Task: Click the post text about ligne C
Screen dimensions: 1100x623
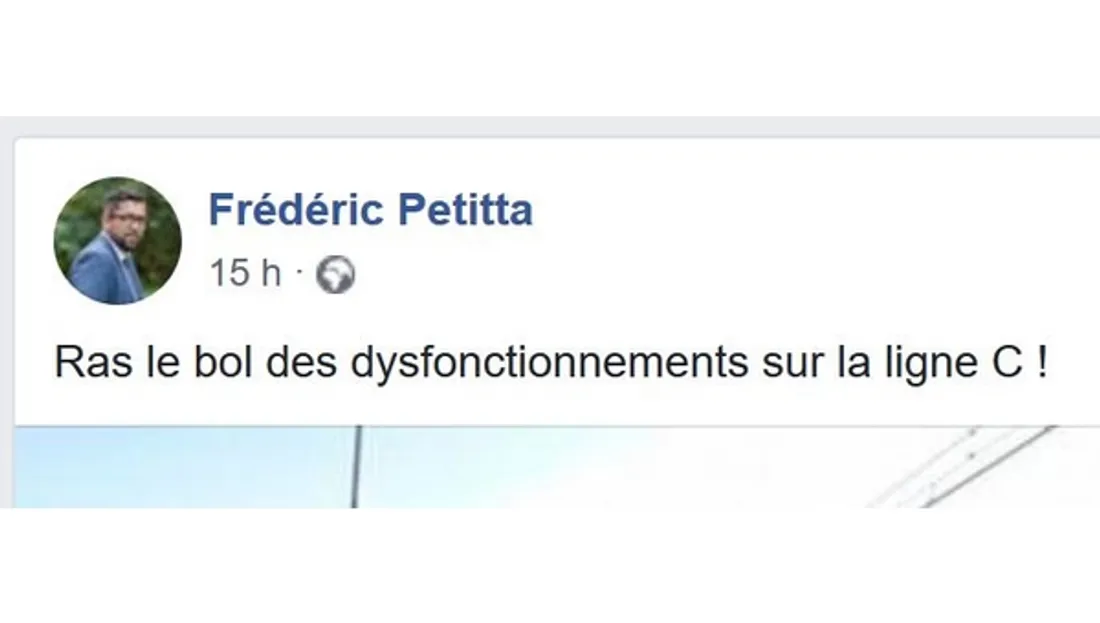Action: click(550, 363)
